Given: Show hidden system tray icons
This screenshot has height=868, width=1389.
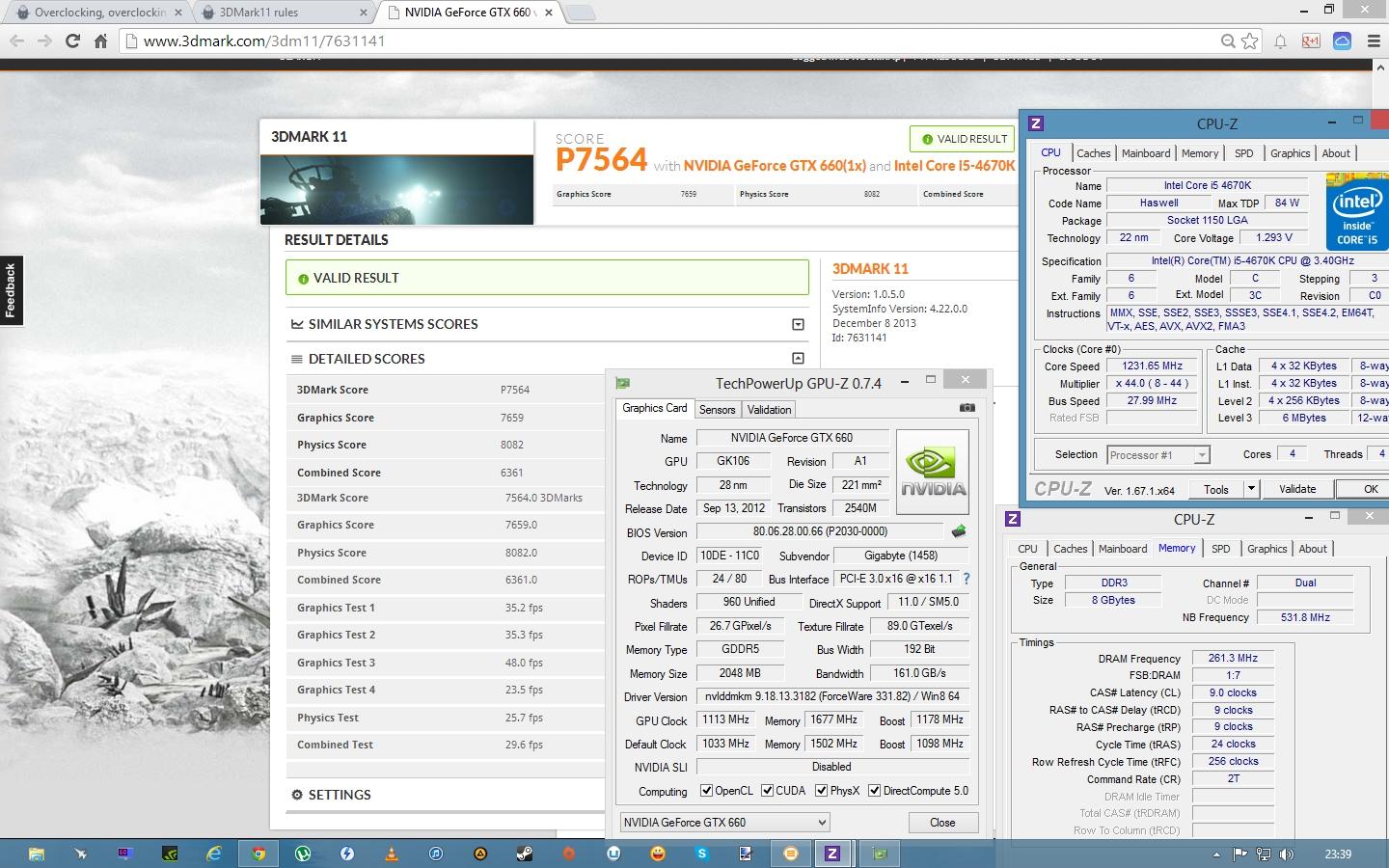Looking at the screenshot, I should click(1216, 854).
